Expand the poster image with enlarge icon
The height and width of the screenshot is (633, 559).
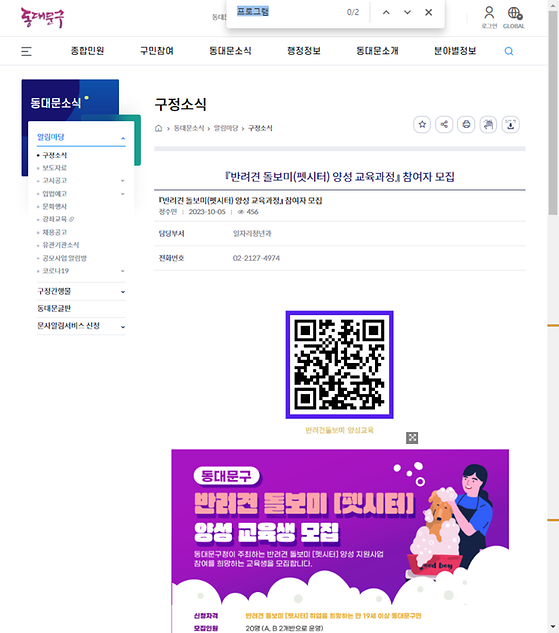[412, 438]
